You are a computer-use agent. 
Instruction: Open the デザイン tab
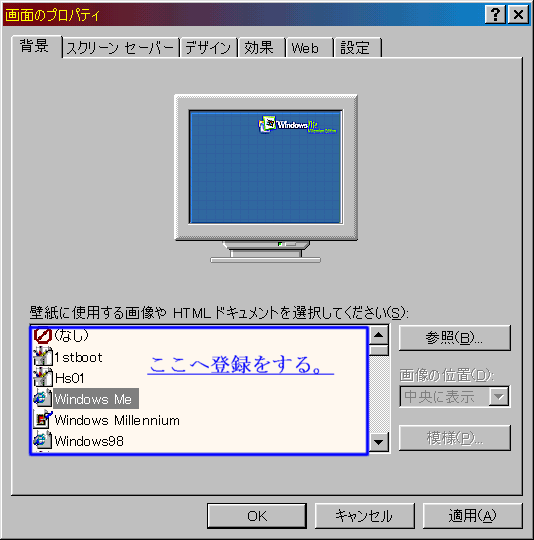208,48
